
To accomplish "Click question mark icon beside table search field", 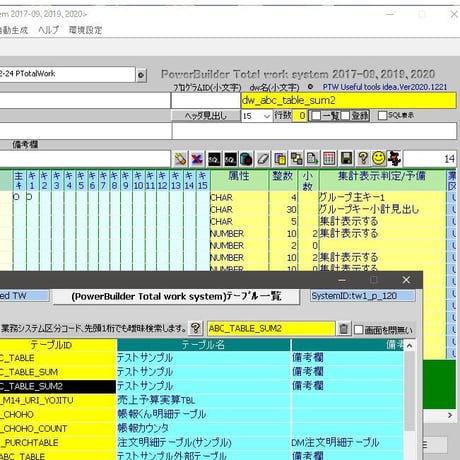I will (196, 328).
